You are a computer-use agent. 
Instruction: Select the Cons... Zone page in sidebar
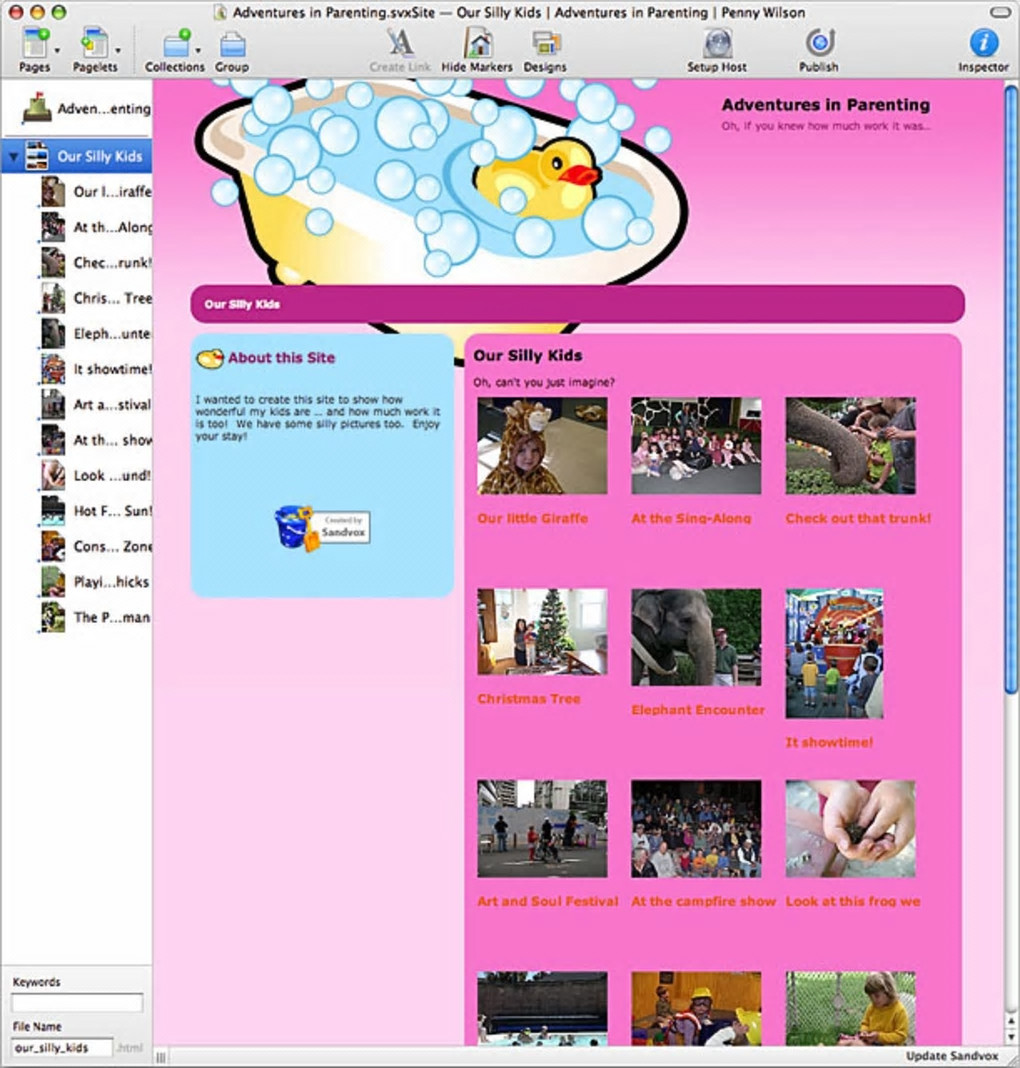(x=95, y=546)
